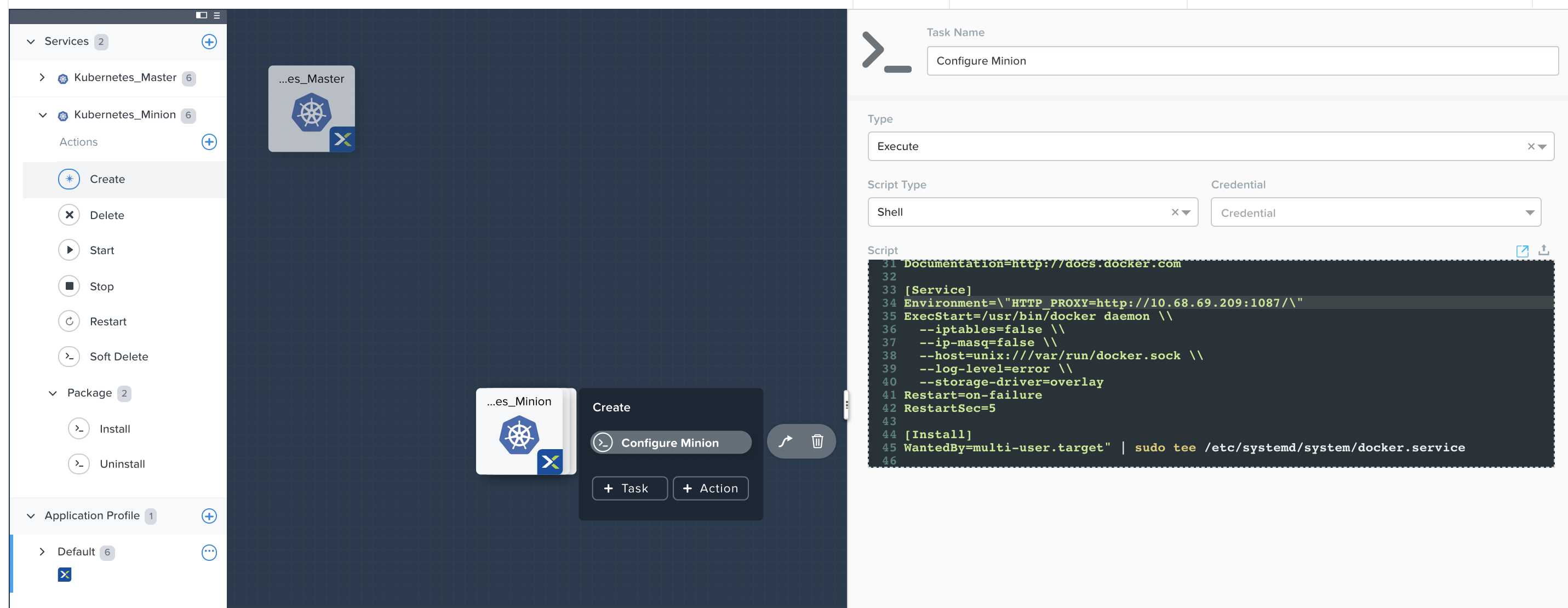Screen dimensions: 1568x608
Task: Open the Install package task
Action: (115, 429)
